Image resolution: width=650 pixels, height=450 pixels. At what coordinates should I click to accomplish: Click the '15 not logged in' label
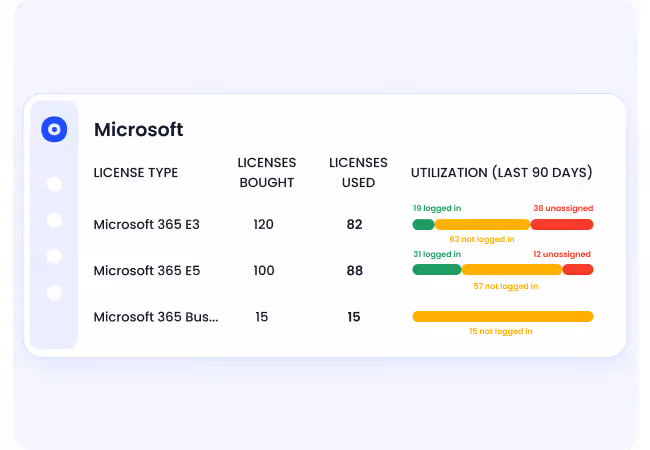[x=501, y=331]
